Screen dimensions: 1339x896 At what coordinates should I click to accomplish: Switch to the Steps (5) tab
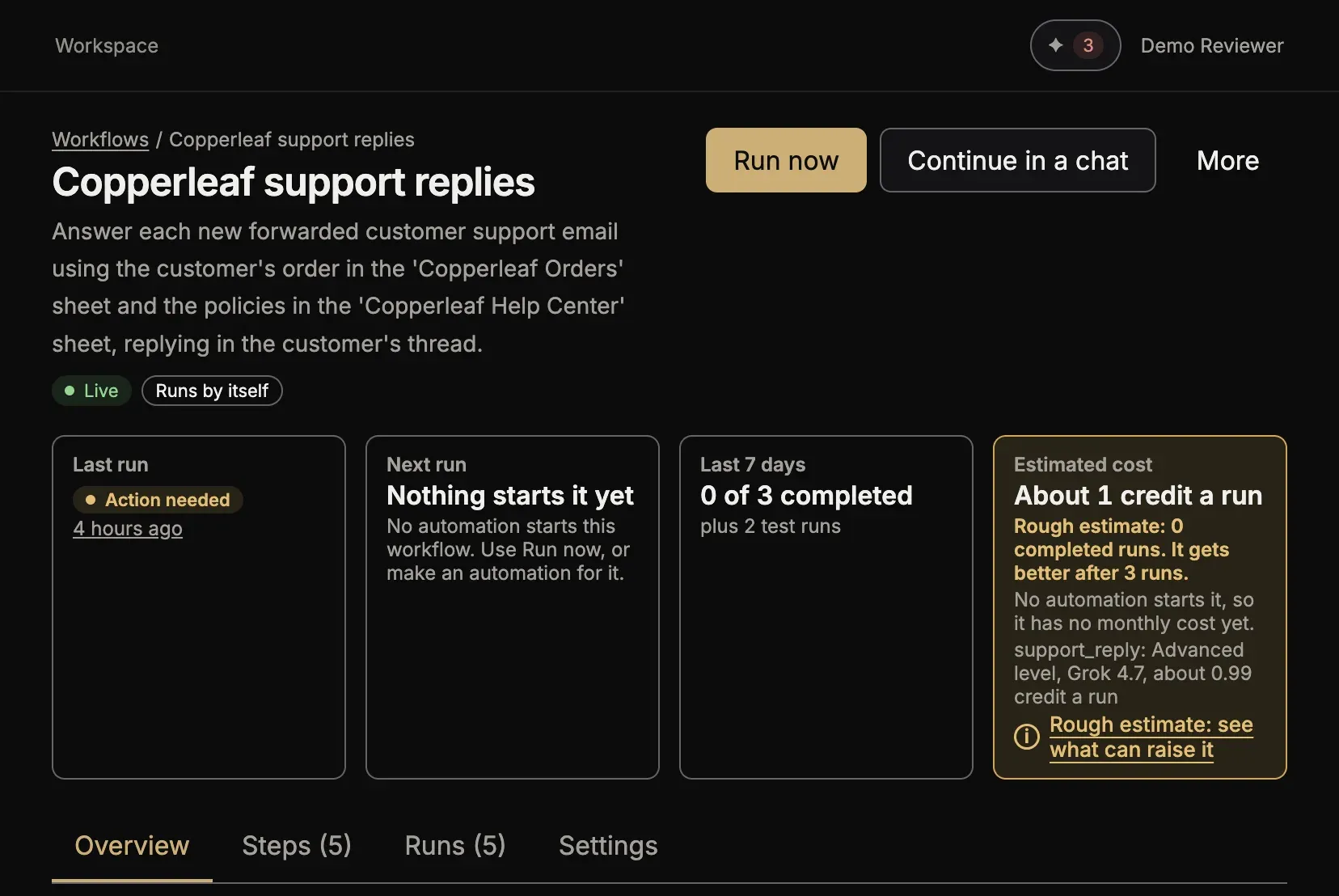point(297,846)
